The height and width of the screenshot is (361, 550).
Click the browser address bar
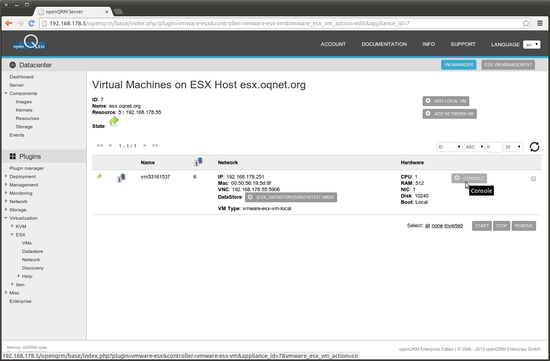281,23
